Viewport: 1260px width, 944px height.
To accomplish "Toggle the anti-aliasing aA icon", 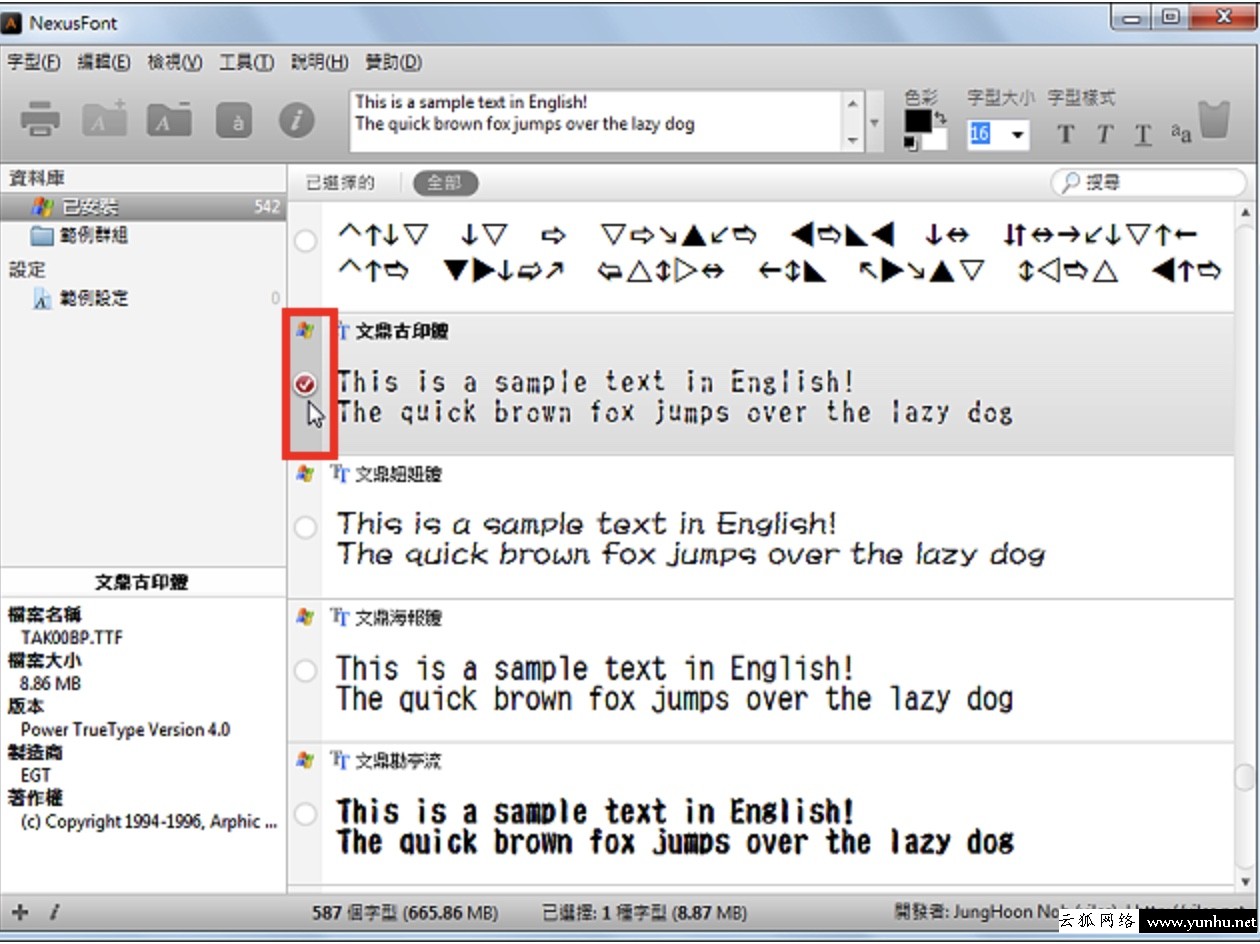I will [1181, 134].
